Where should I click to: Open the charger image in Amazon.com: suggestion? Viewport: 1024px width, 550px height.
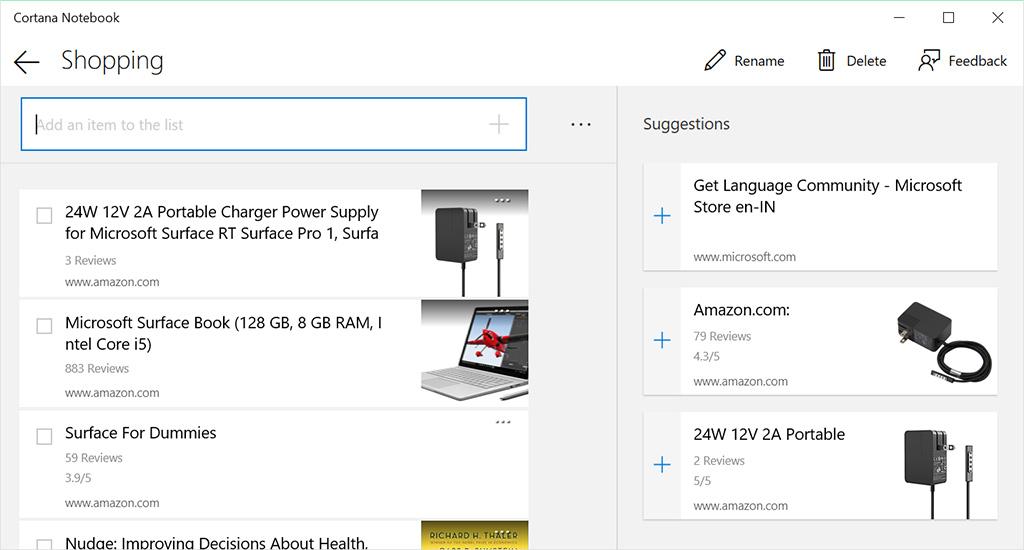coord(944,340)
